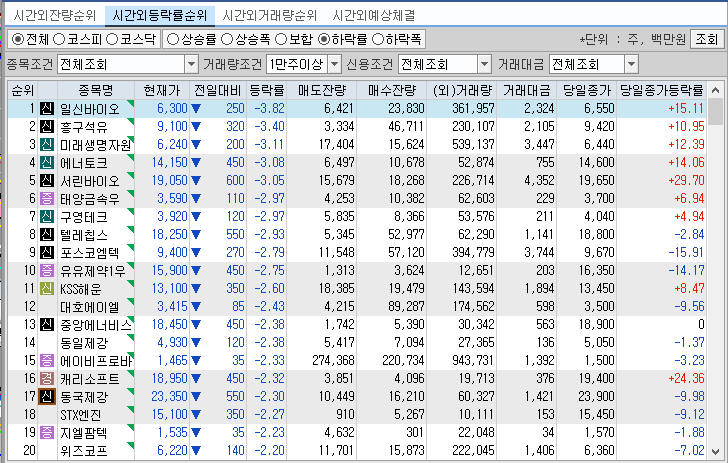Select the 코스닥 radio button
The image size is (728, 463).
[112, 39]
